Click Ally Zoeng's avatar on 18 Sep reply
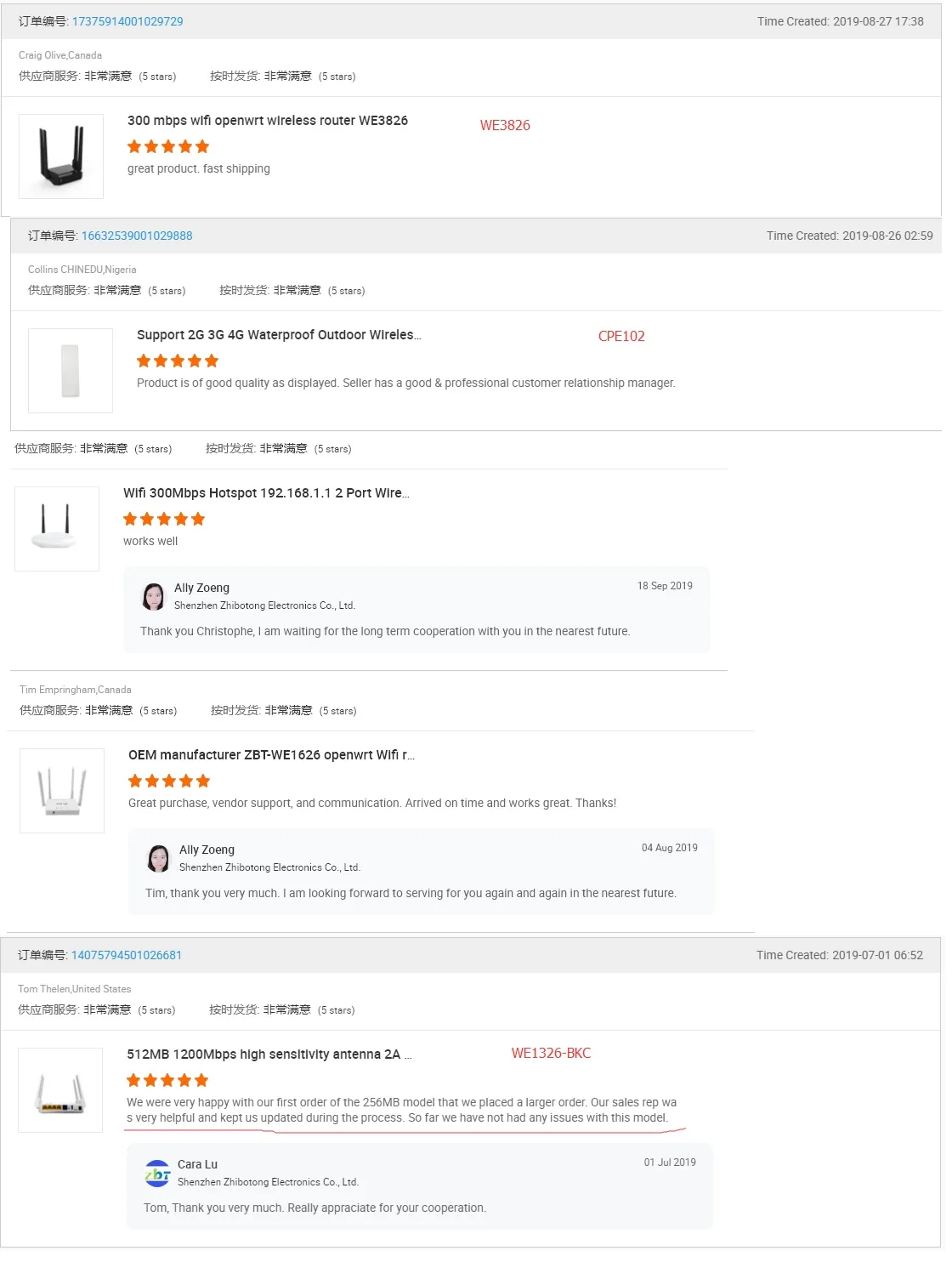This screenshot has width=952, height=1262. [x=154, y=597]
